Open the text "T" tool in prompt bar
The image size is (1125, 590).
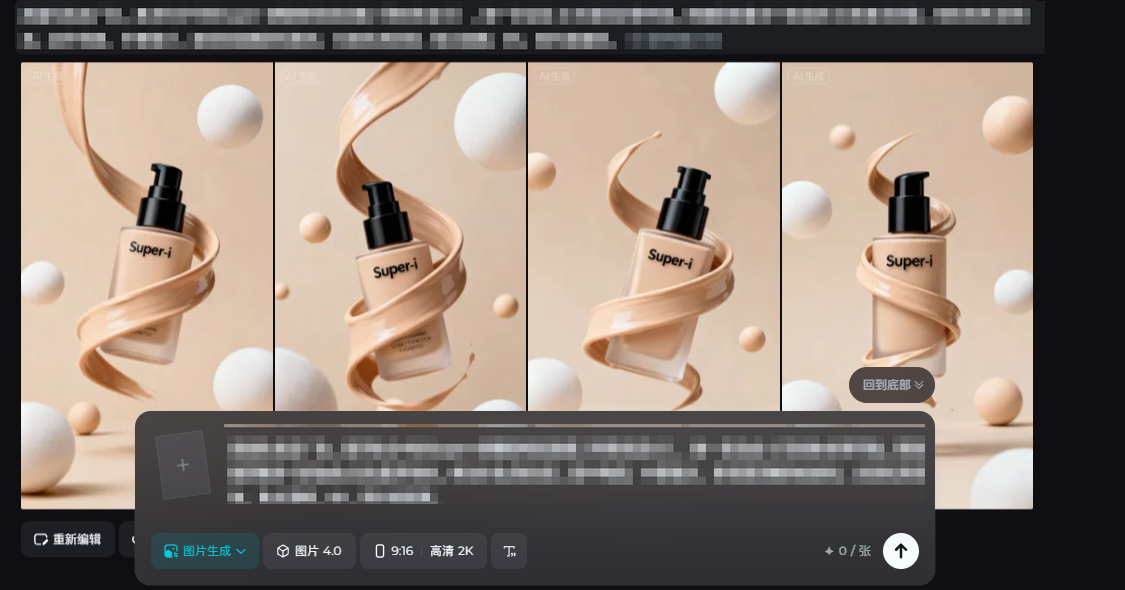(x=509, y=551)
